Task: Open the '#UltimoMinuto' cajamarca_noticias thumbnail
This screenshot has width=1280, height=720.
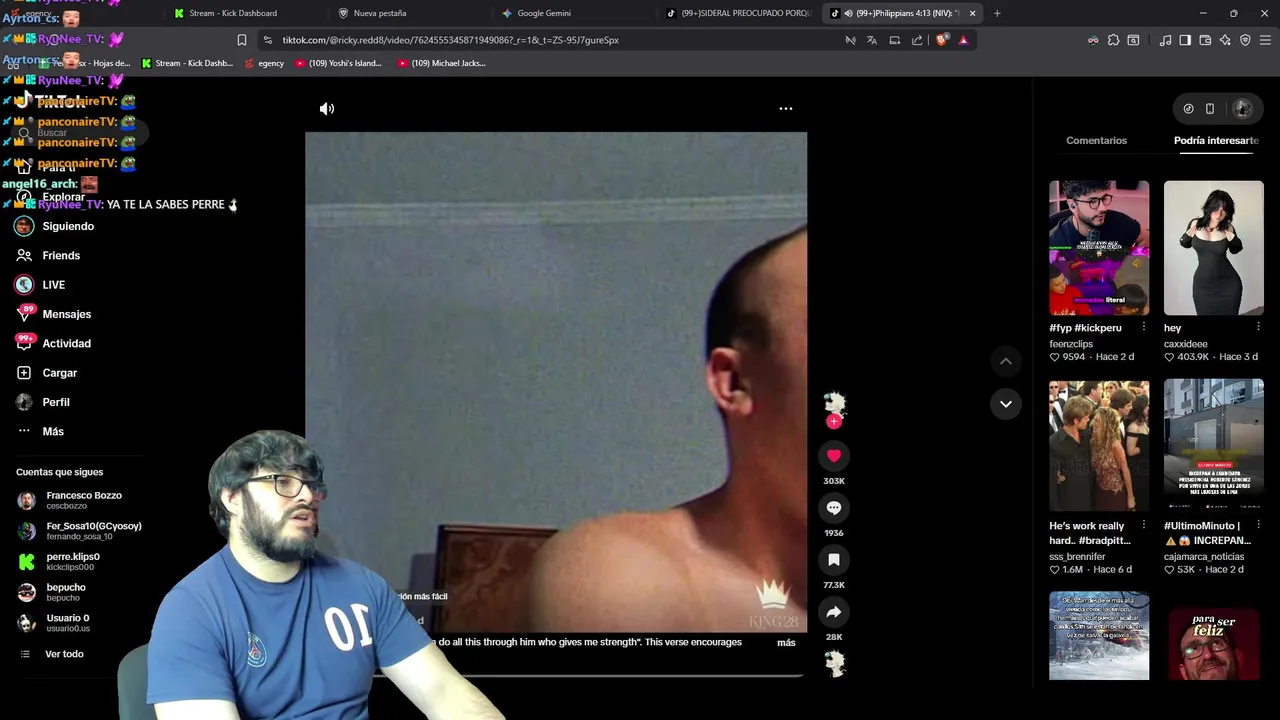Action: point(1214,445)
